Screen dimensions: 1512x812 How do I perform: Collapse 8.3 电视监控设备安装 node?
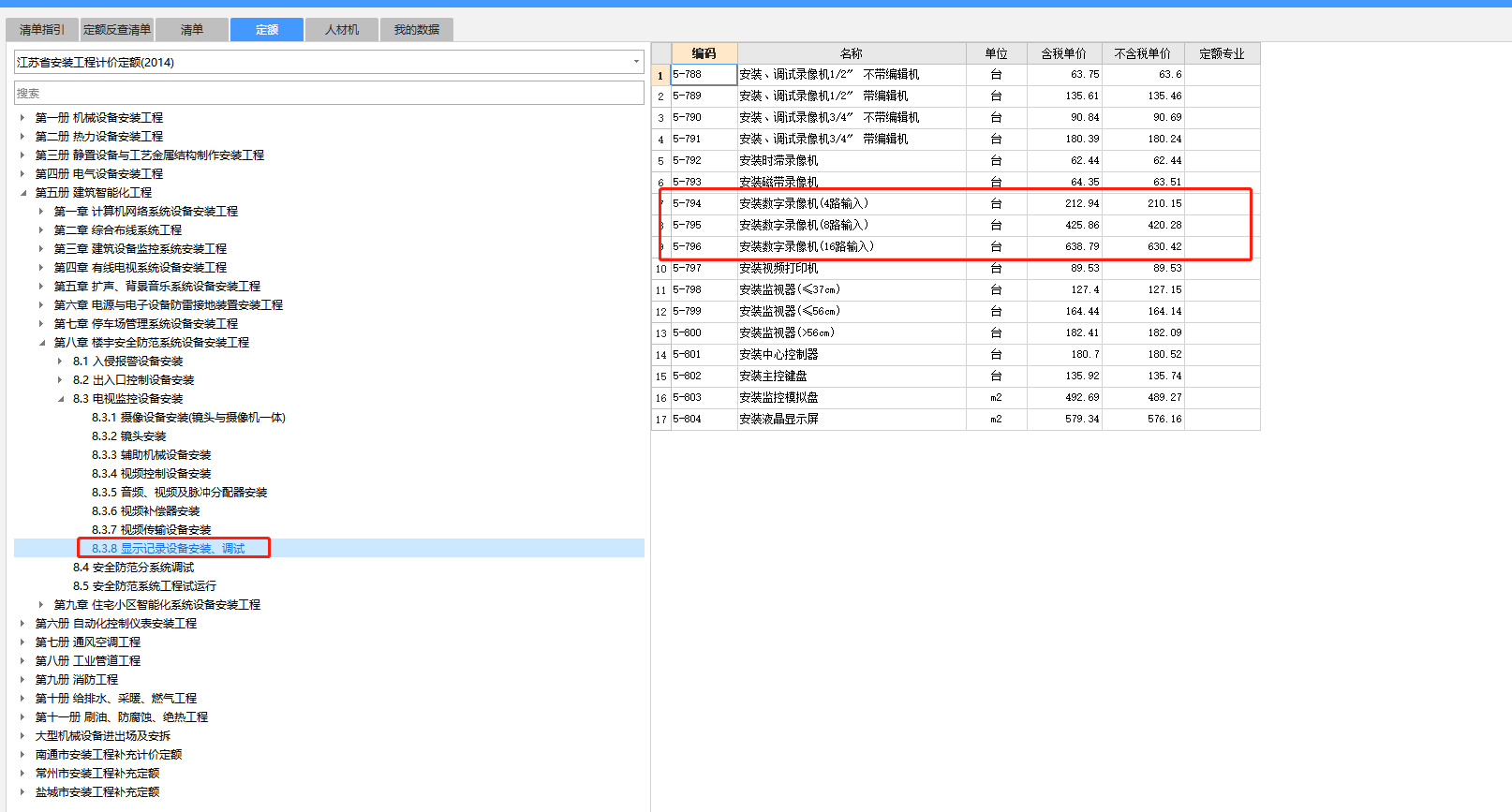(x=60, y=399)
